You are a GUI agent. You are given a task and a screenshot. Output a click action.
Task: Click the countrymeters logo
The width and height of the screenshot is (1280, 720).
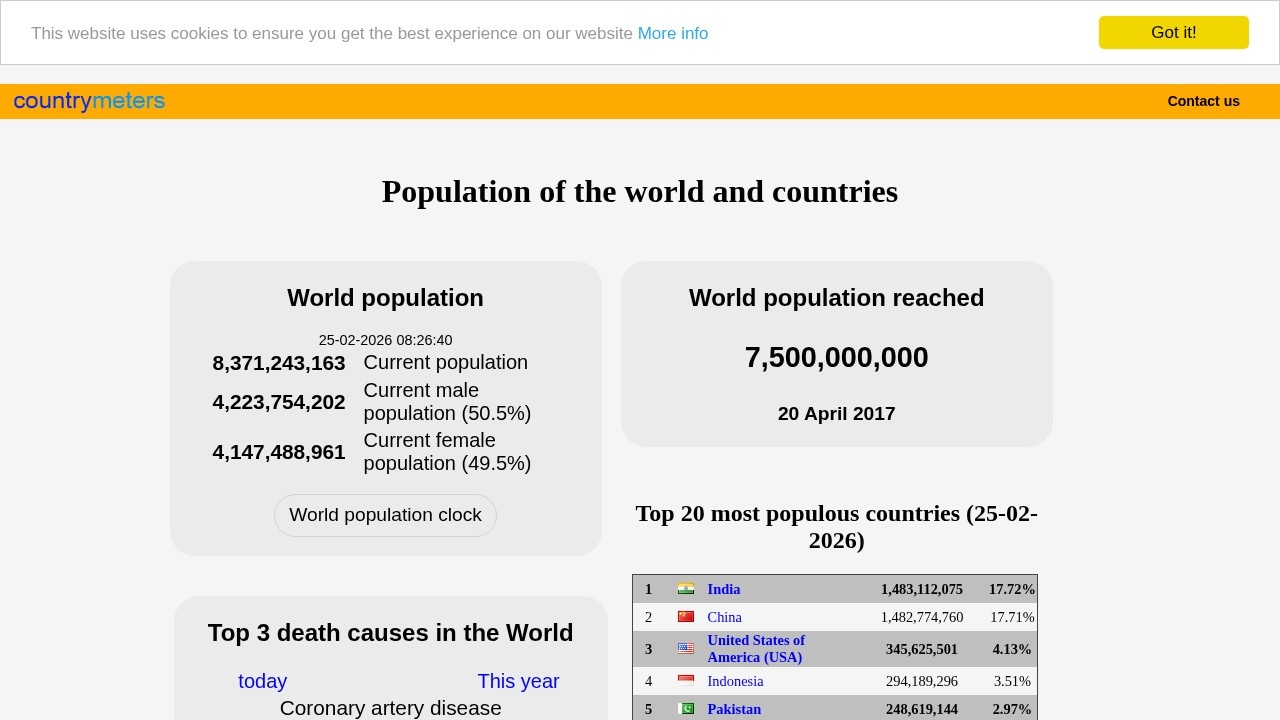(x=89, y=101)
